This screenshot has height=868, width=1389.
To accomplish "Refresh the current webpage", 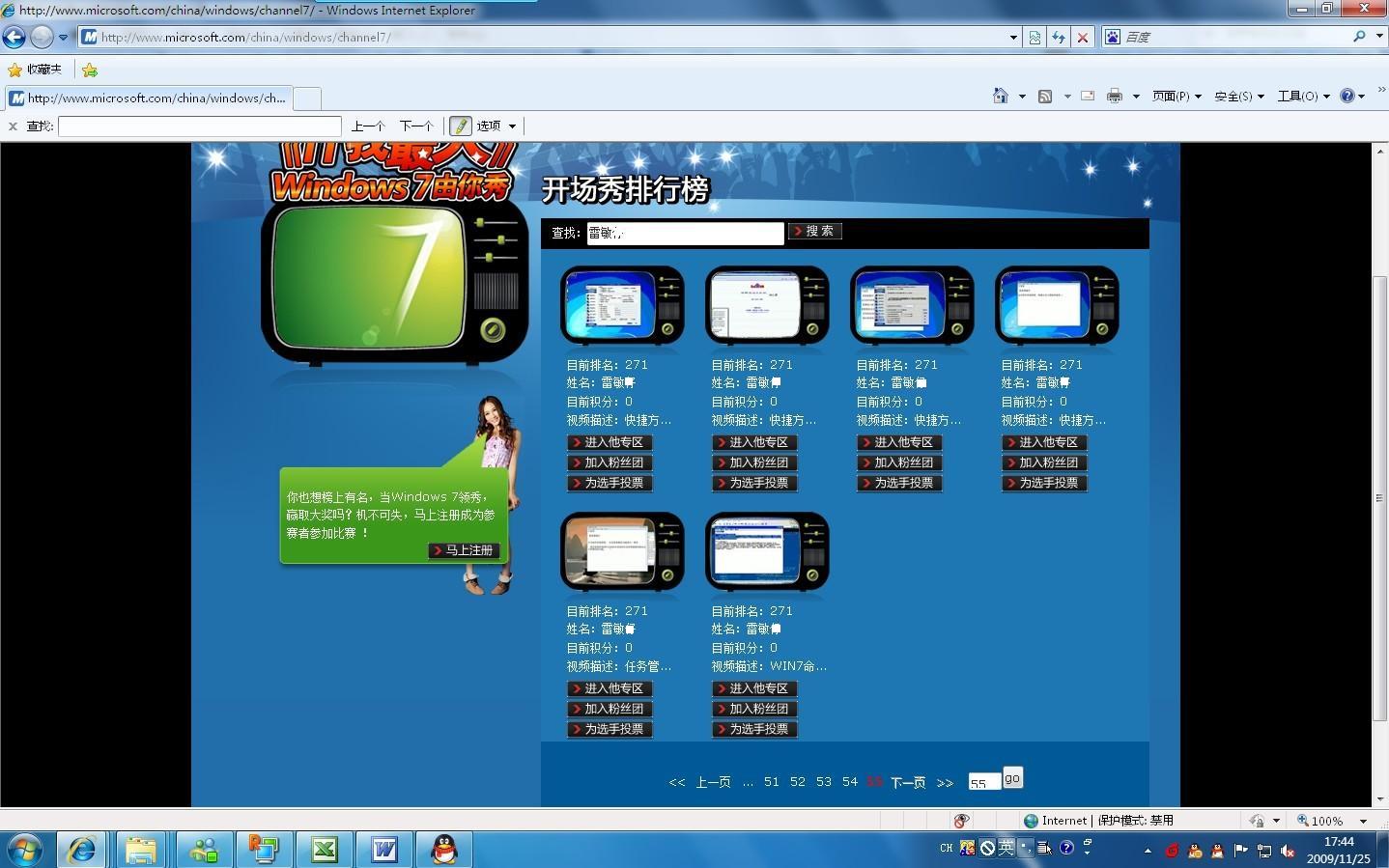I will tap(1059, 37).
